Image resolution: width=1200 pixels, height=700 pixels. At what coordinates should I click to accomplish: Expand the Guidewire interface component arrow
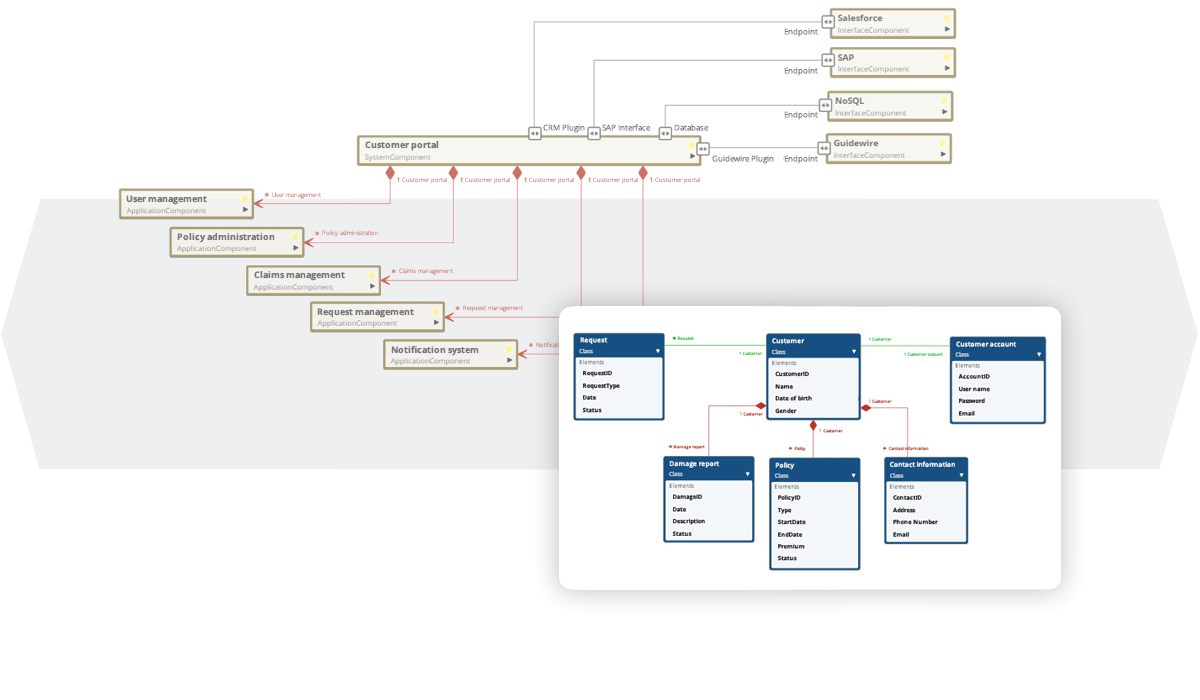942,155
